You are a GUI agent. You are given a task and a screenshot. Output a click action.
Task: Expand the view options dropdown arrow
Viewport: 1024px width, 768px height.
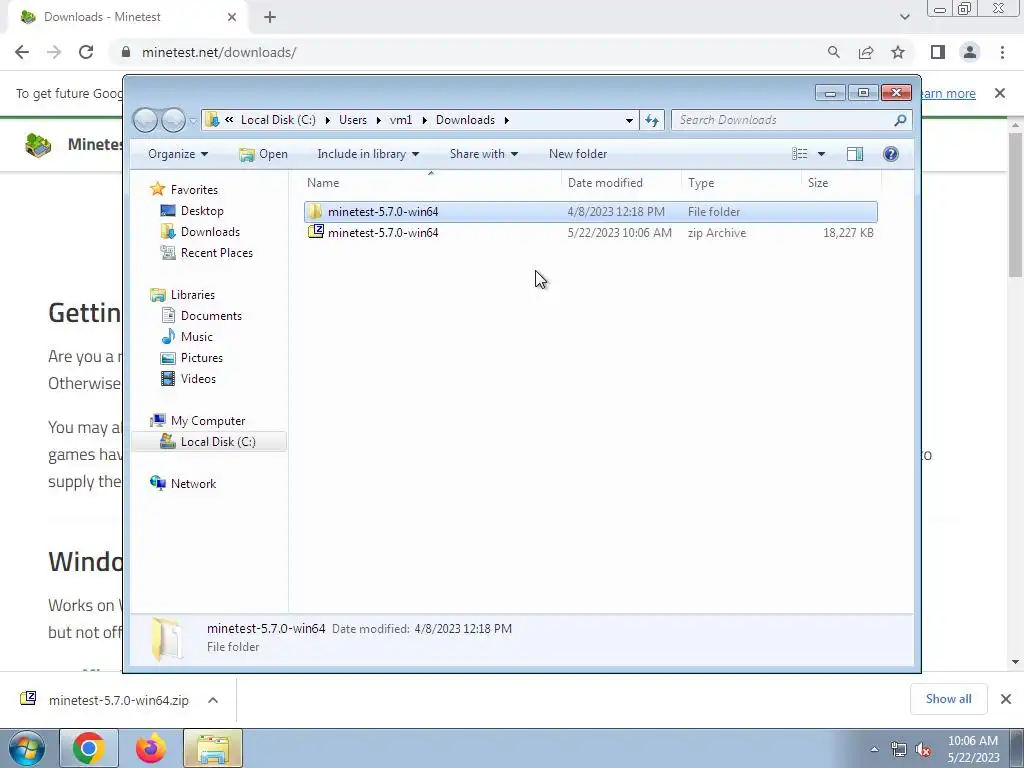click(822, 154)
